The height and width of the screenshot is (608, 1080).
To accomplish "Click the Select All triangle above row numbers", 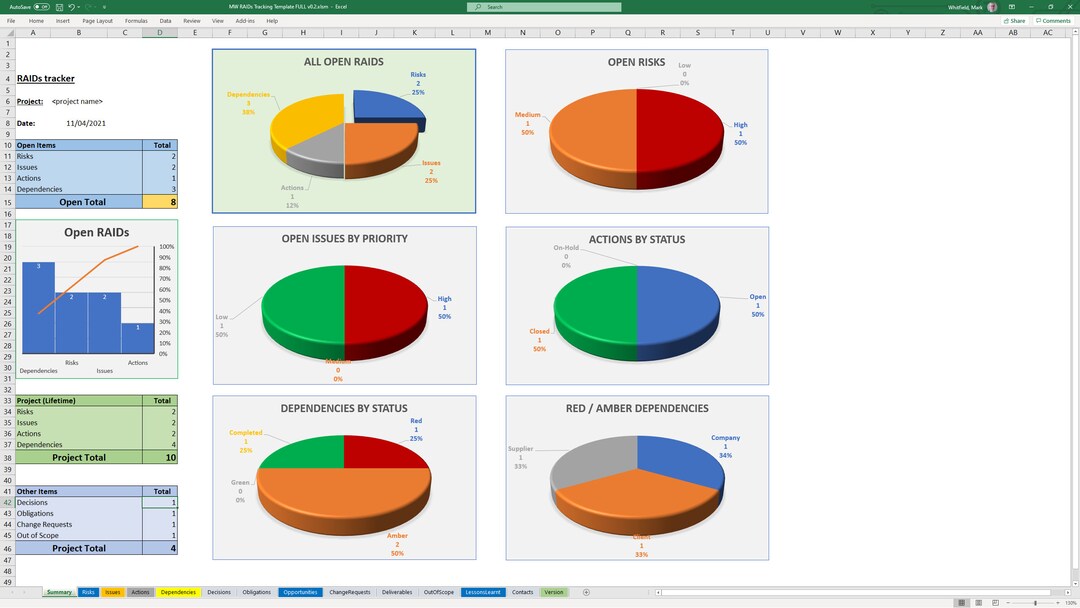I will click(x=11, y=31).
